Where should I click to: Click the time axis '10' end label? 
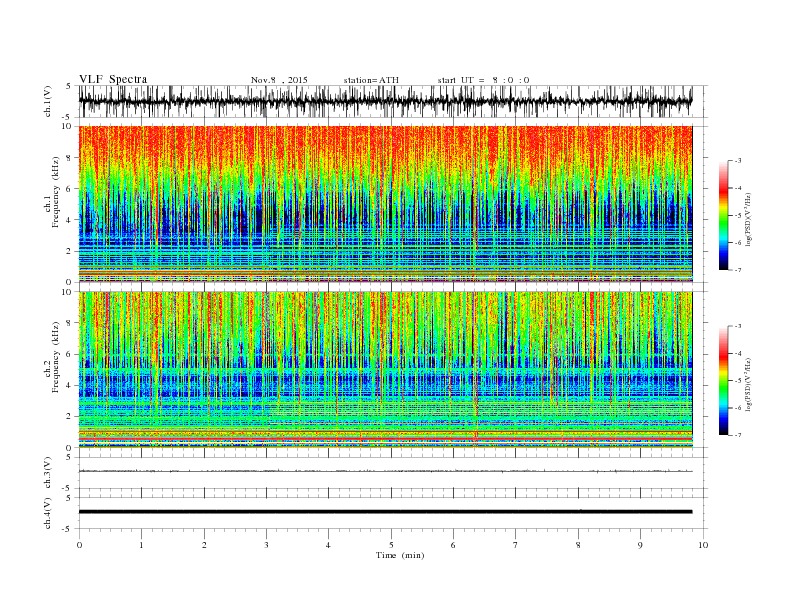[703, 545]
